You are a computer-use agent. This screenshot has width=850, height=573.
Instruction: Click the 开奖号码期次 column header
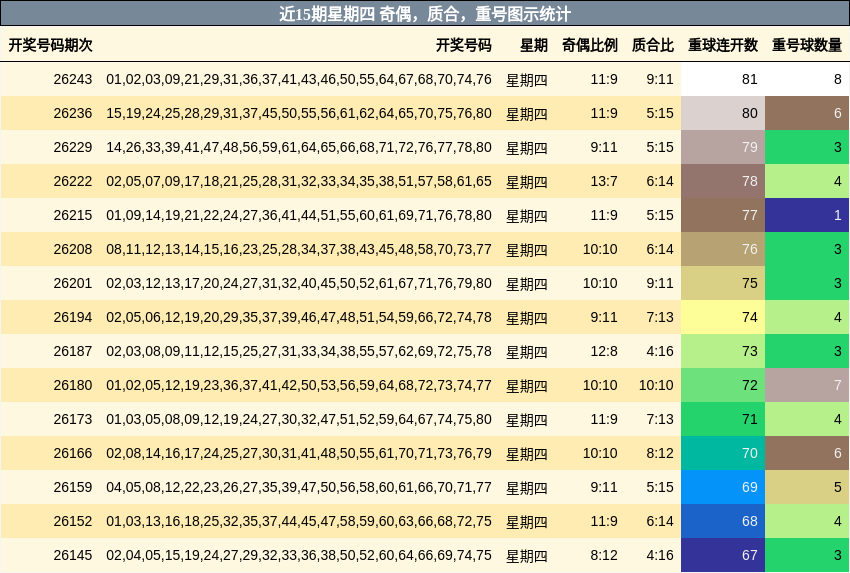point(50,45)
